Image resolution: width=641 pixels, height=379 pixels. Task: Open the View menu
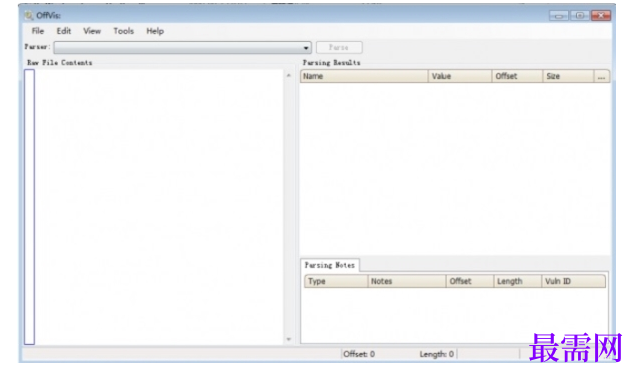[92, 31]
